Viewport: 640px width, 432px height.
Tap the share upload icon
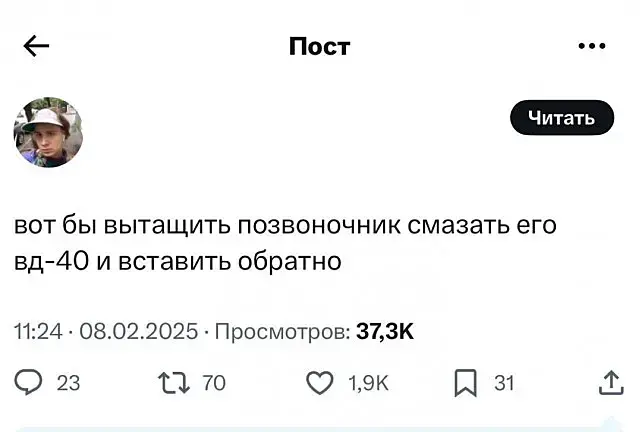coord(609,381)
